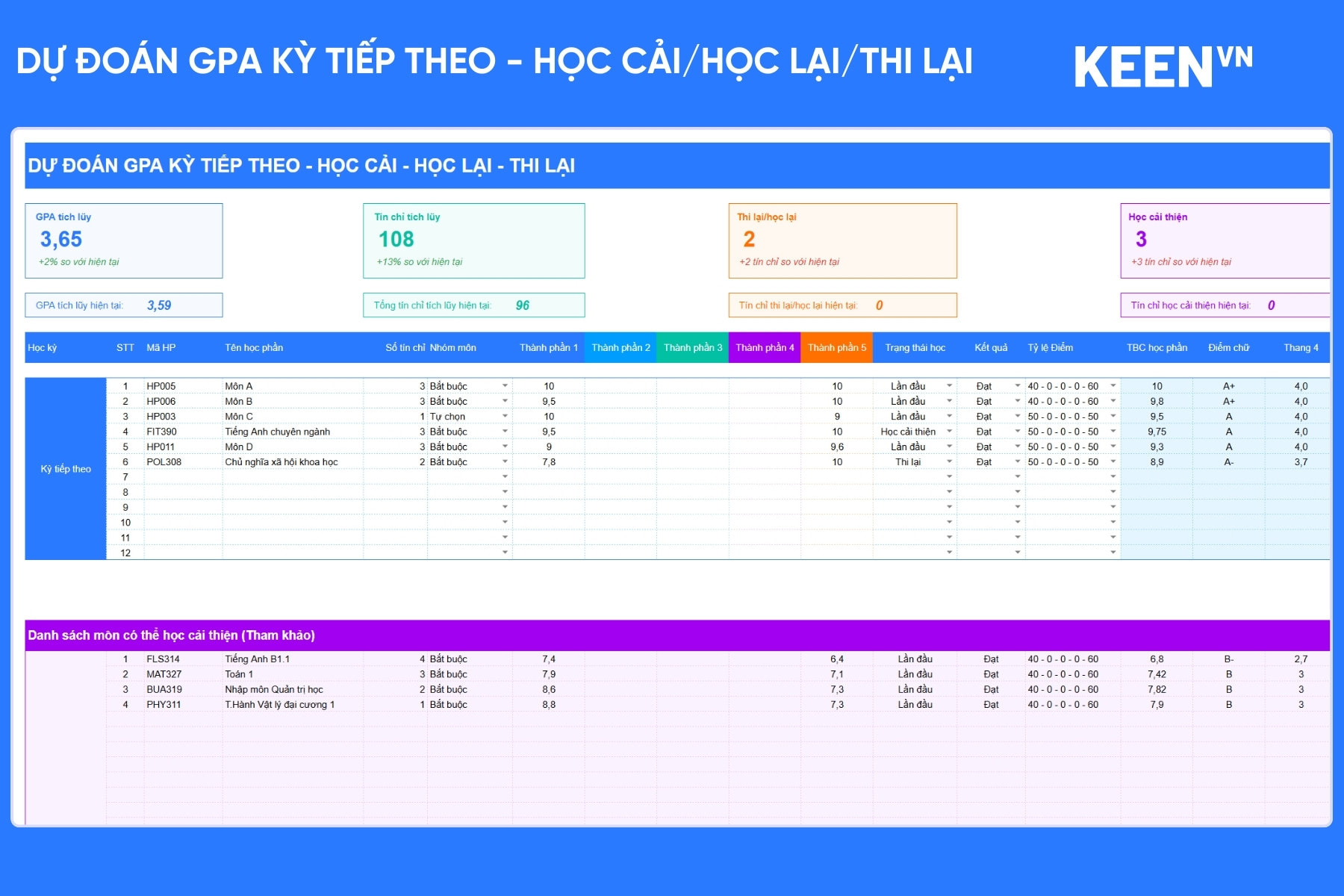Click the Tín chỉ tích lũy 108 card
The width and height of the screenshot is (1344, 896).
click(473, 240)
